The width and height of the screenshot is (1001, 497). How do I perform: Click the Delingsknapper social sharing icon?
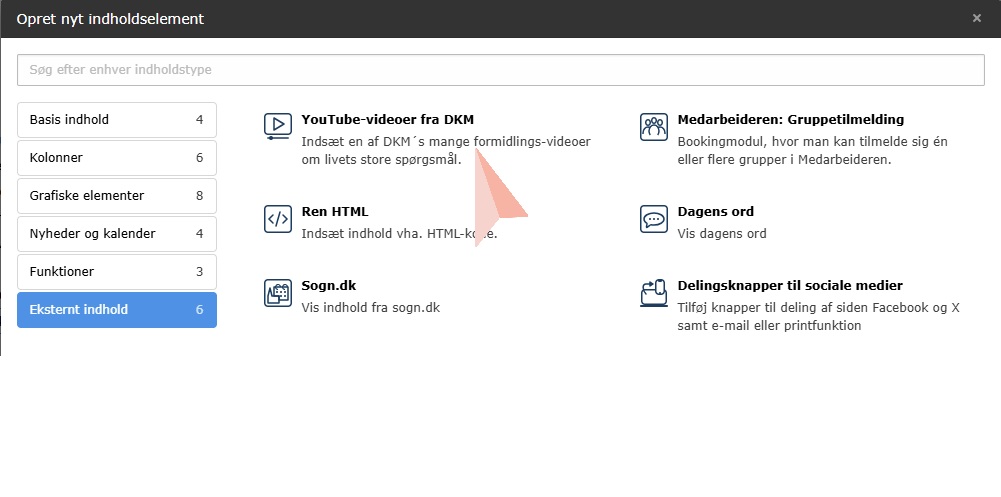coord(653,293)
